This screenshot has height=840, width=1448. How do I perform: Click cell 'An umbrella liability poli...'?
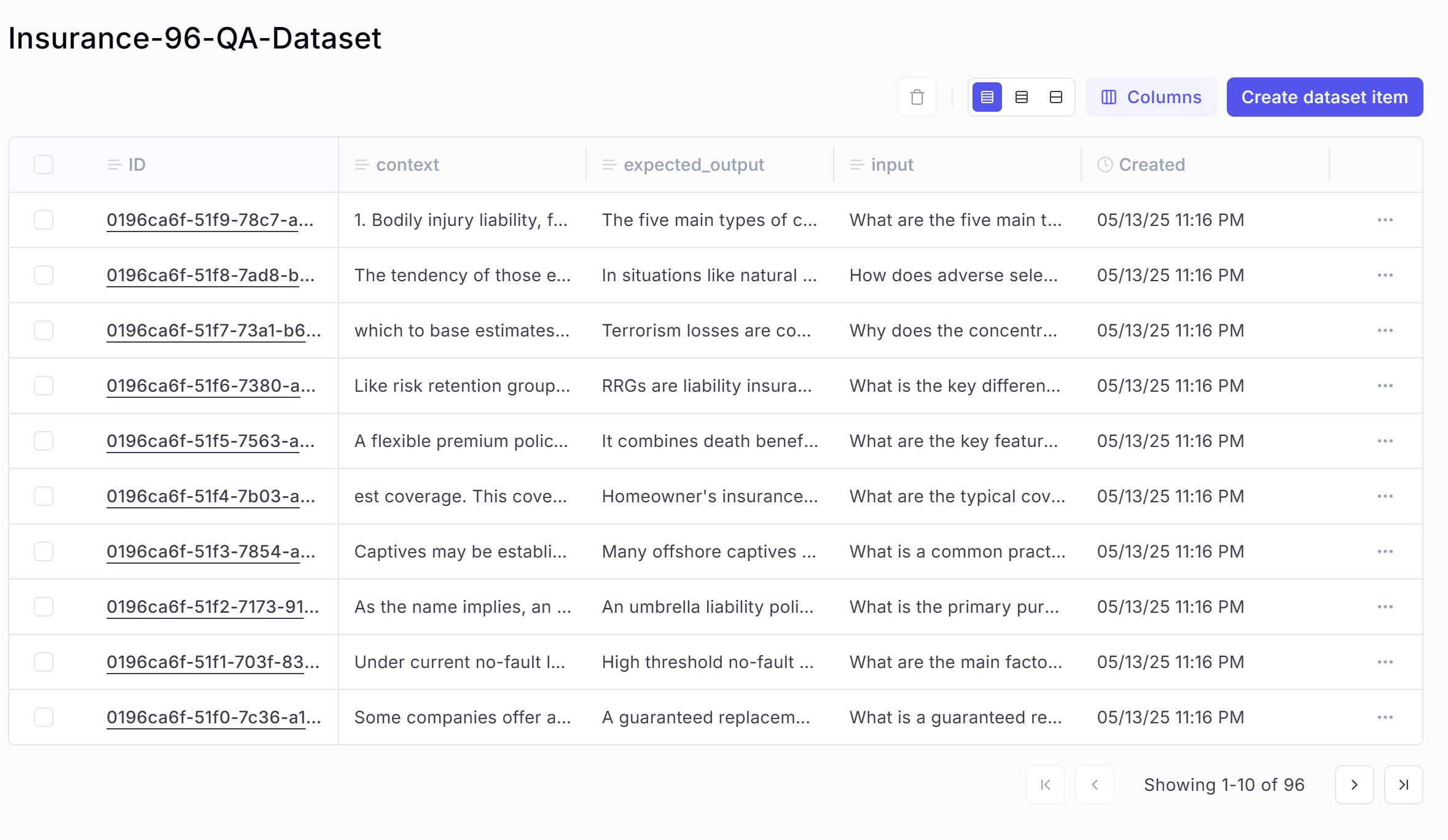[x=708, y=607]
